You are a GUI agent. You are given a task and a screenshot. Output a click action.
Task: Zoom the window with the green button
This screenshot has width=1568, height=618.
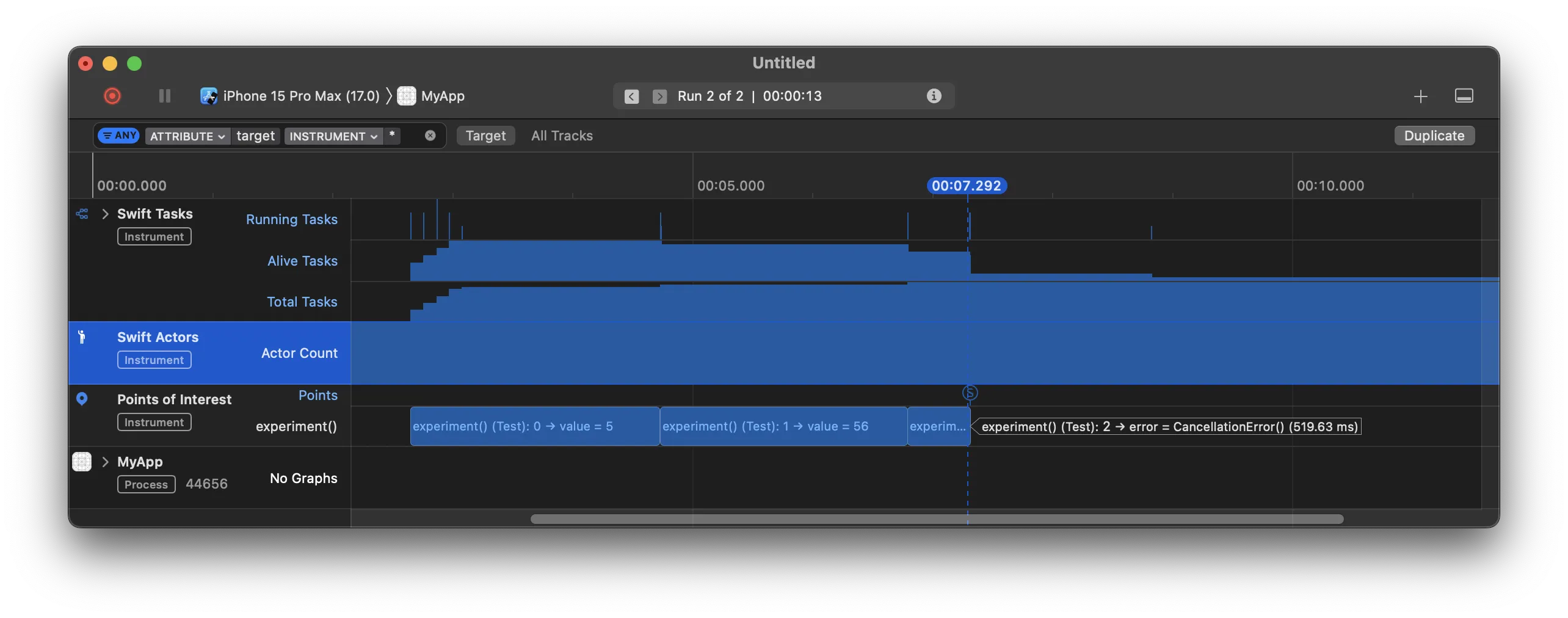click(134, 64)
